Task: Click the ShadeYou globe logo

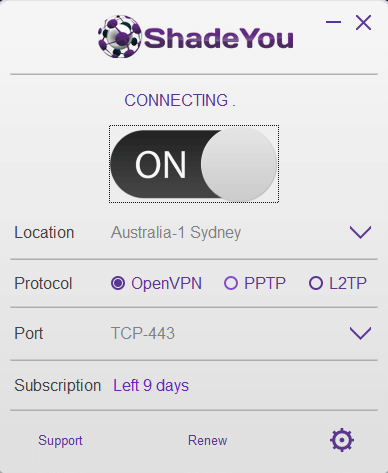Action: pos(120,37)
